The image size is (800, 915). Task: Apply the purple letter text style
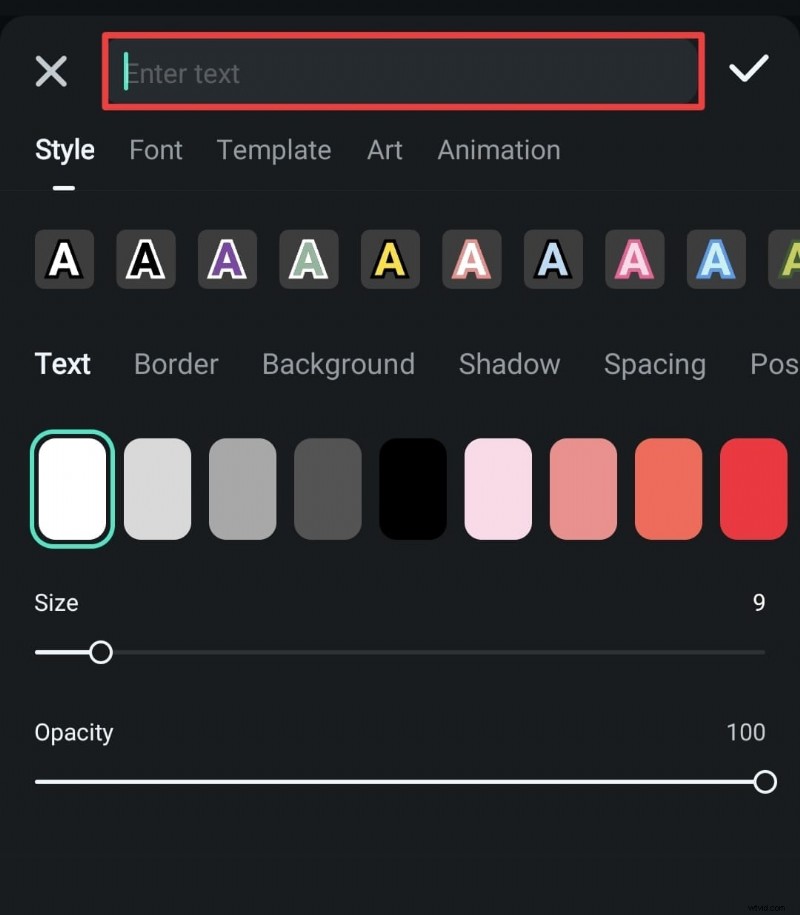[x=227, y=258]
